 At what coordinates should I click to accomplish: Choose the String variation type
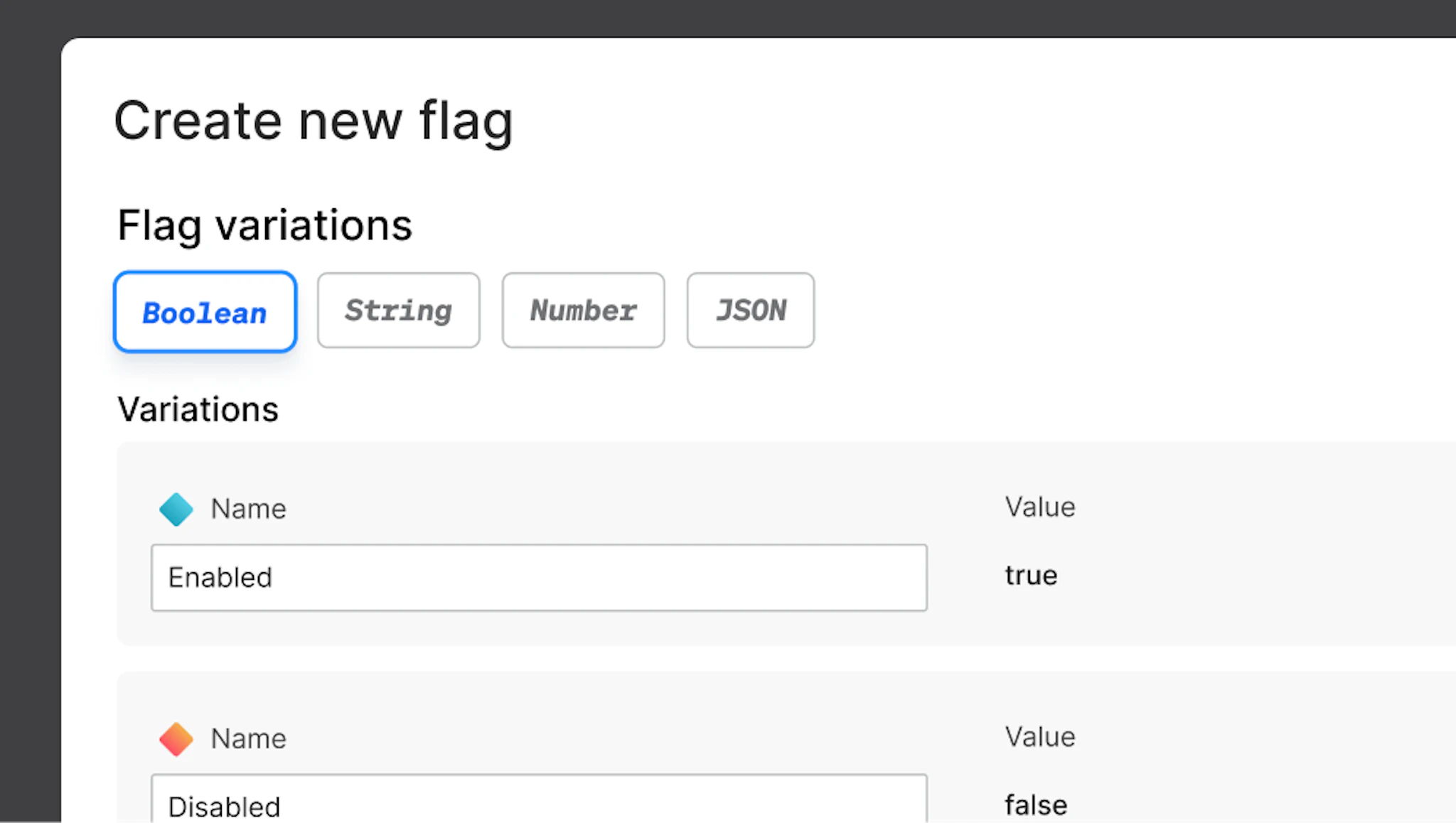[398, 311]
